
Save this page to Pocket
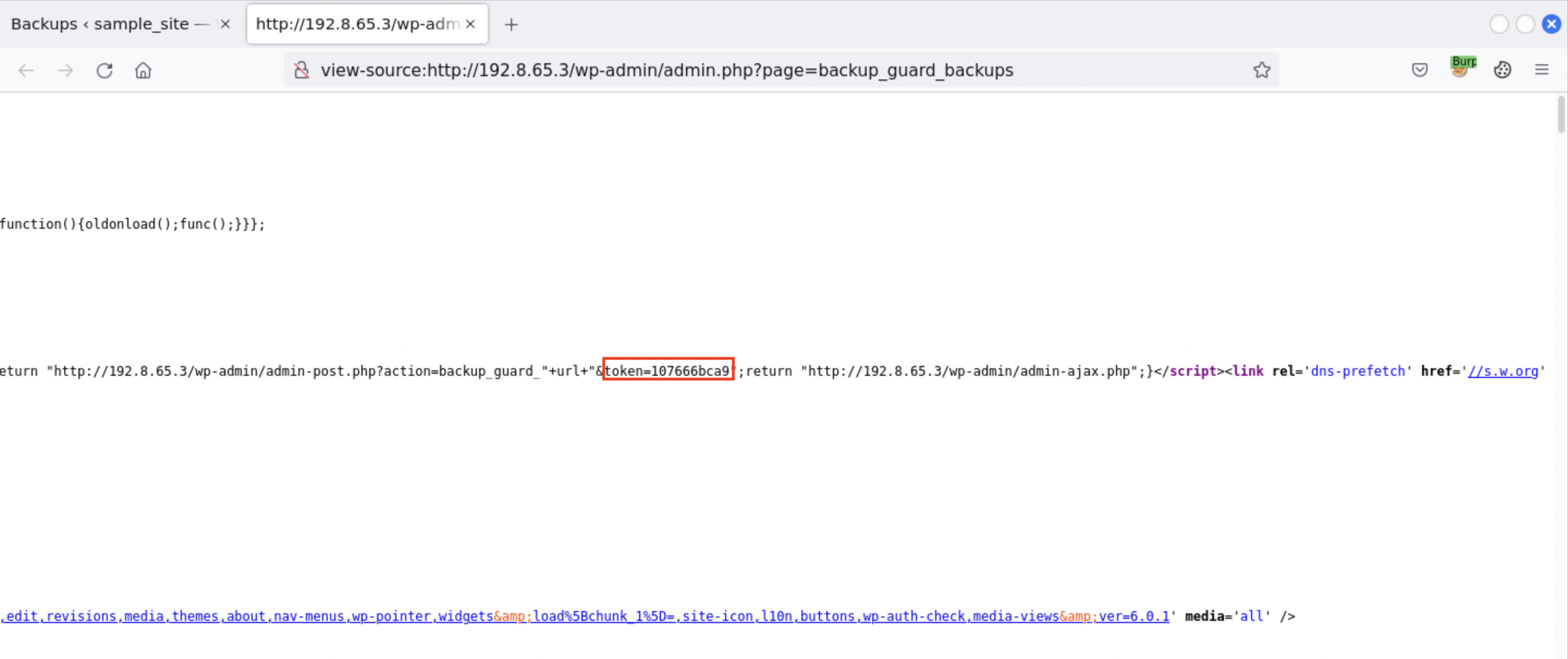click(x=1419, y=70)
